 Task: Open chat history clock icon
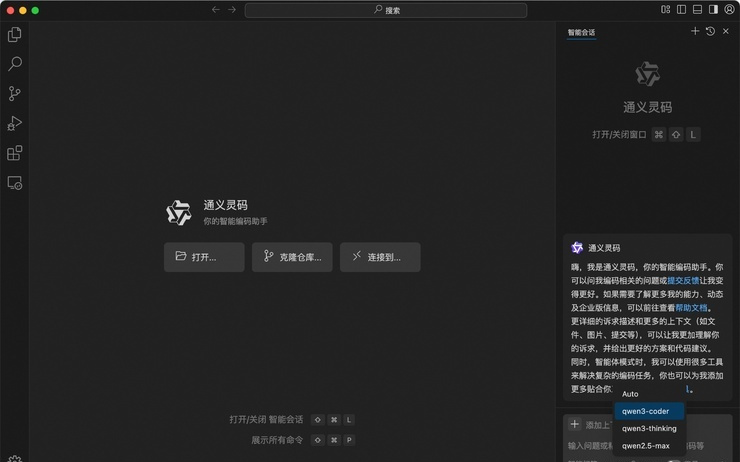710,31
